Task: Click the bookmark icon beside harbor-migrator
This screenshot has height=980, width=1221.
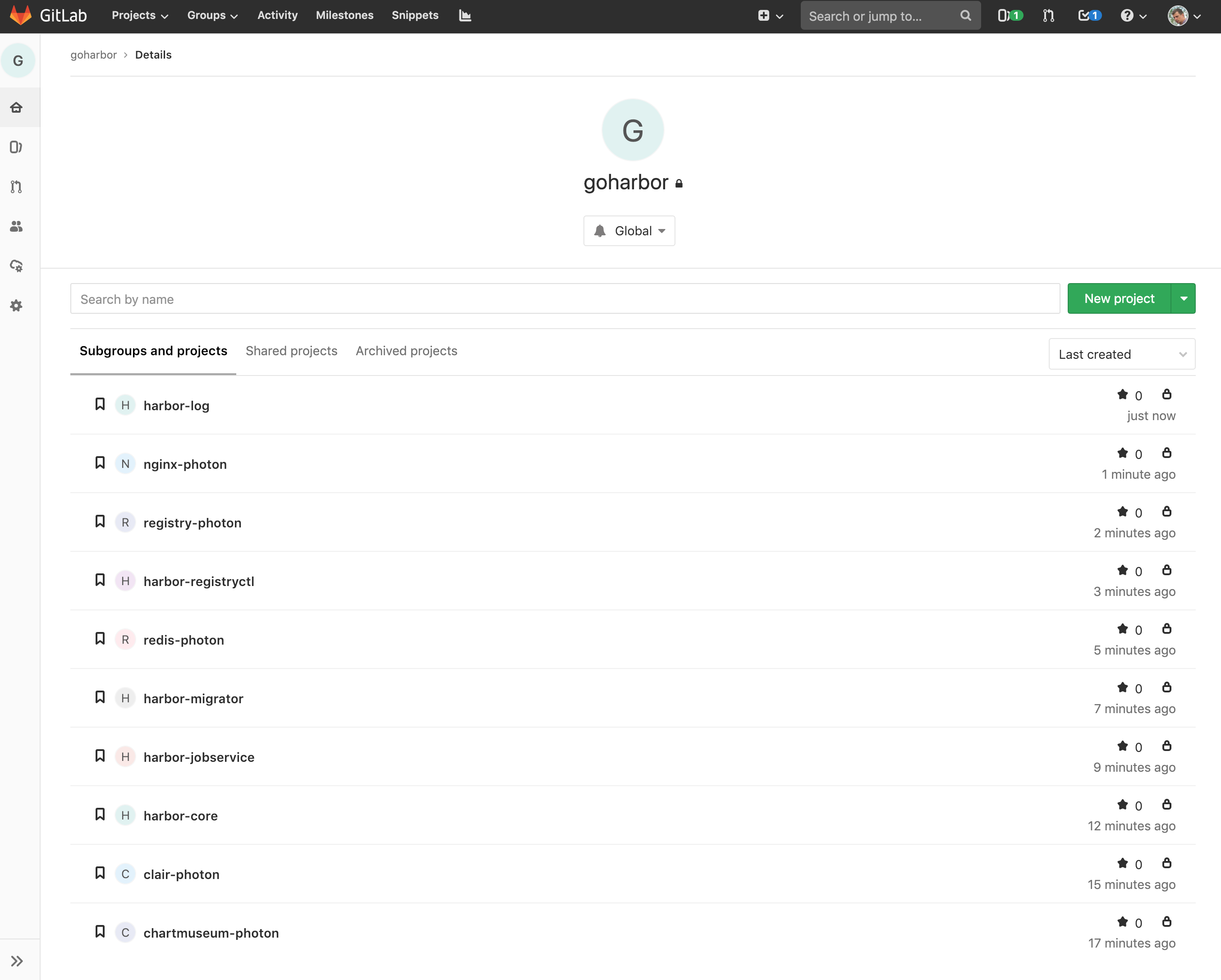Action: (100, 697)
